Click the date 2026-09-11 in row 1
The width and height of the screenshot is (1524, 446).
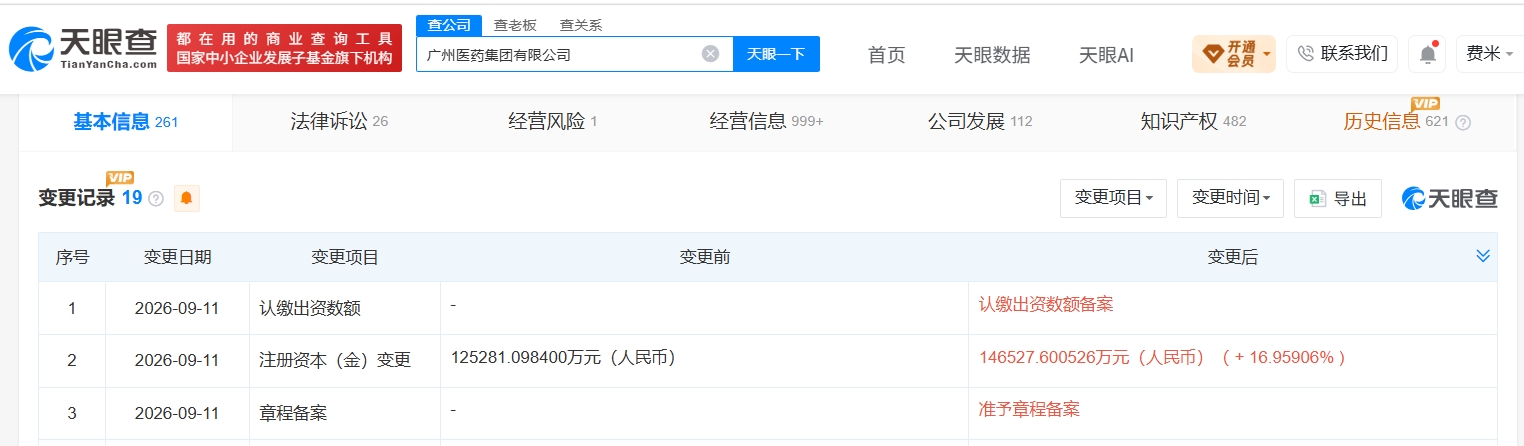pyautogui.click(x=177, y=308)
